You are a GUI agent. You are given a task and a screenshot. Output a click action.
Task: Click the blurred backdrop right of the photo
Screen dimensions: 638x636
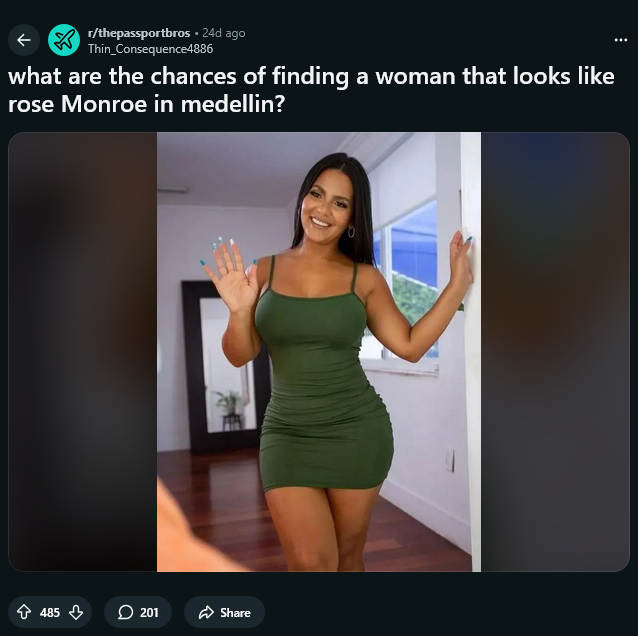tap(555, 352)
